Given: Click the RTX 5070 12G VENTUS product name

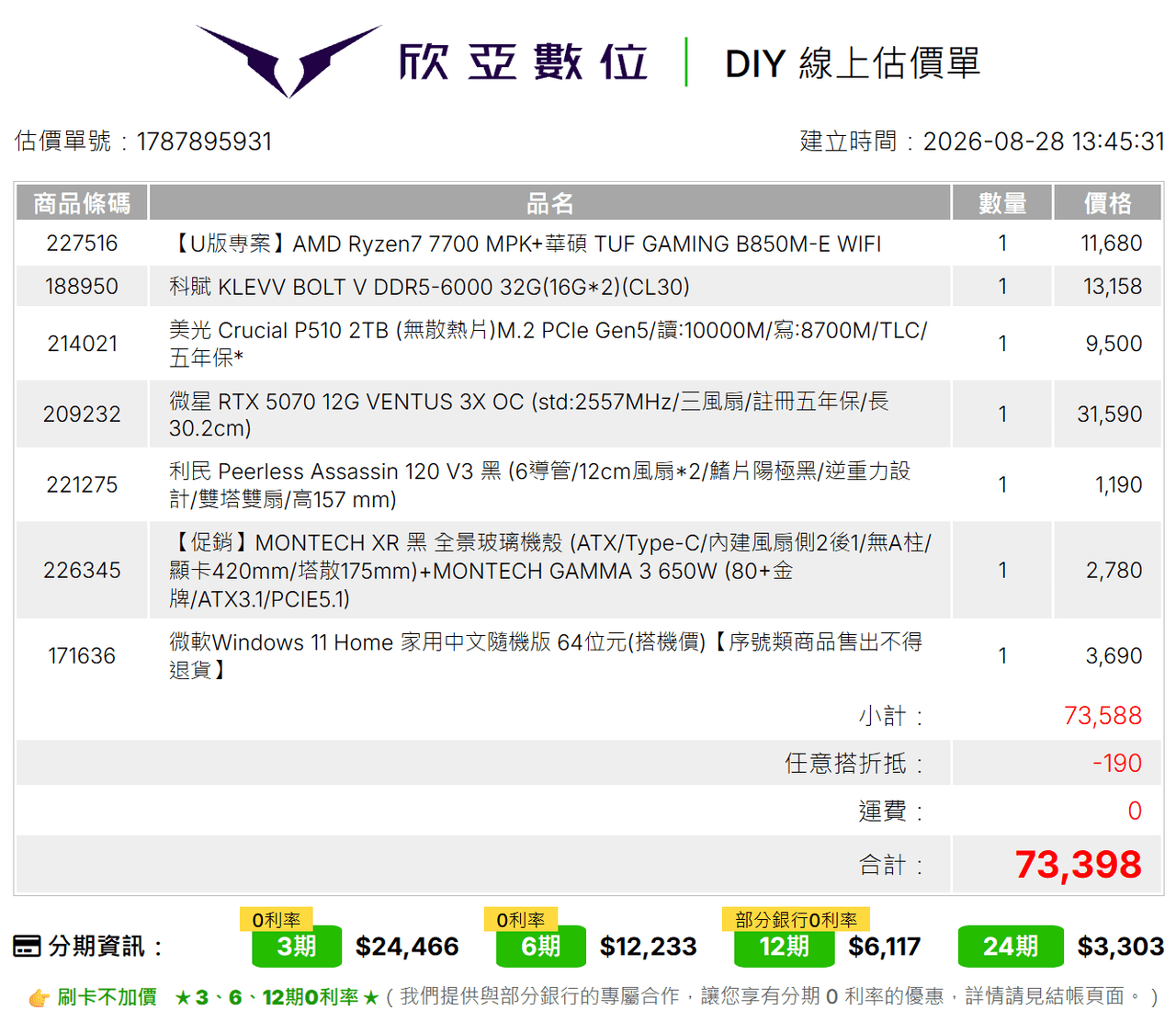Looking at the screenshot, I should tap(529, 414).
